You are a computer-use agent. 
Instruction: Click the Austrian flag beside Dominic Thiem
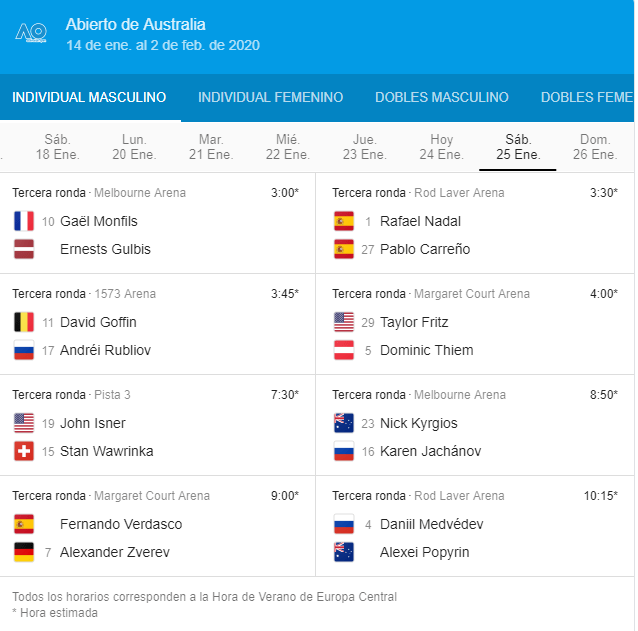[x=344, y=350]
